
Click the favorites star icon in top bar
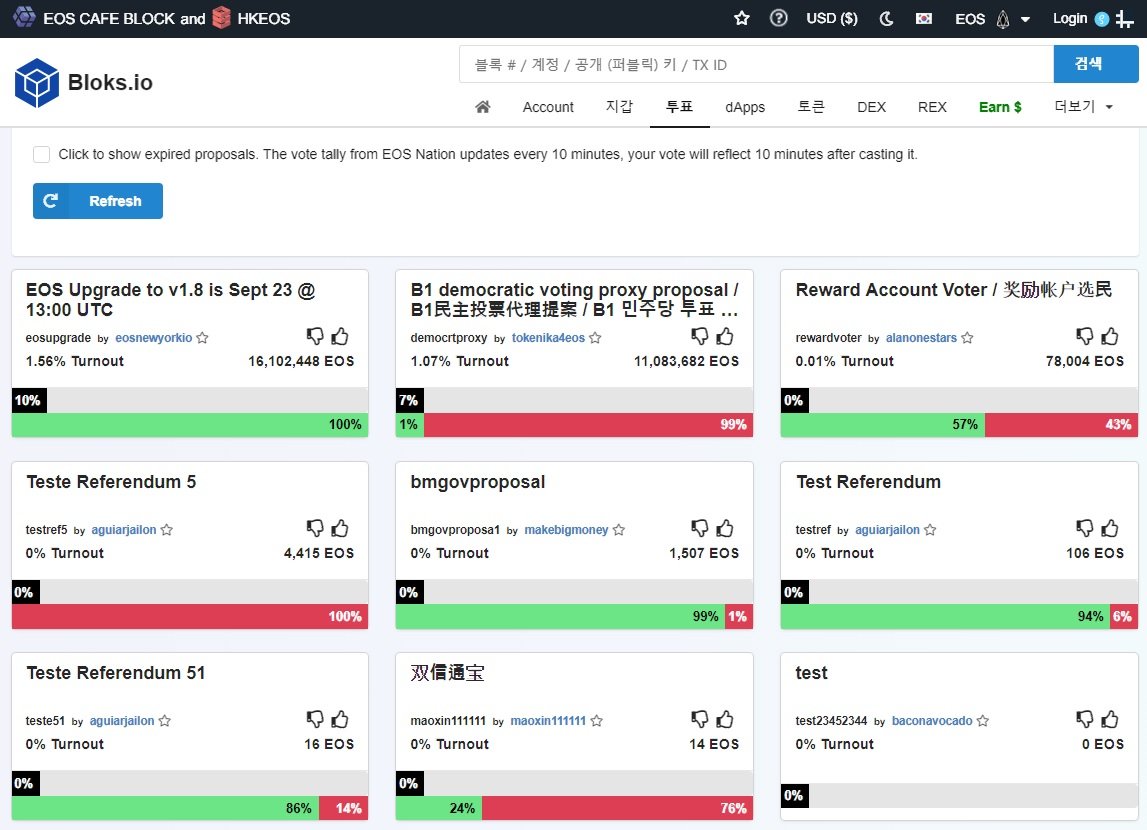point(742,18)
